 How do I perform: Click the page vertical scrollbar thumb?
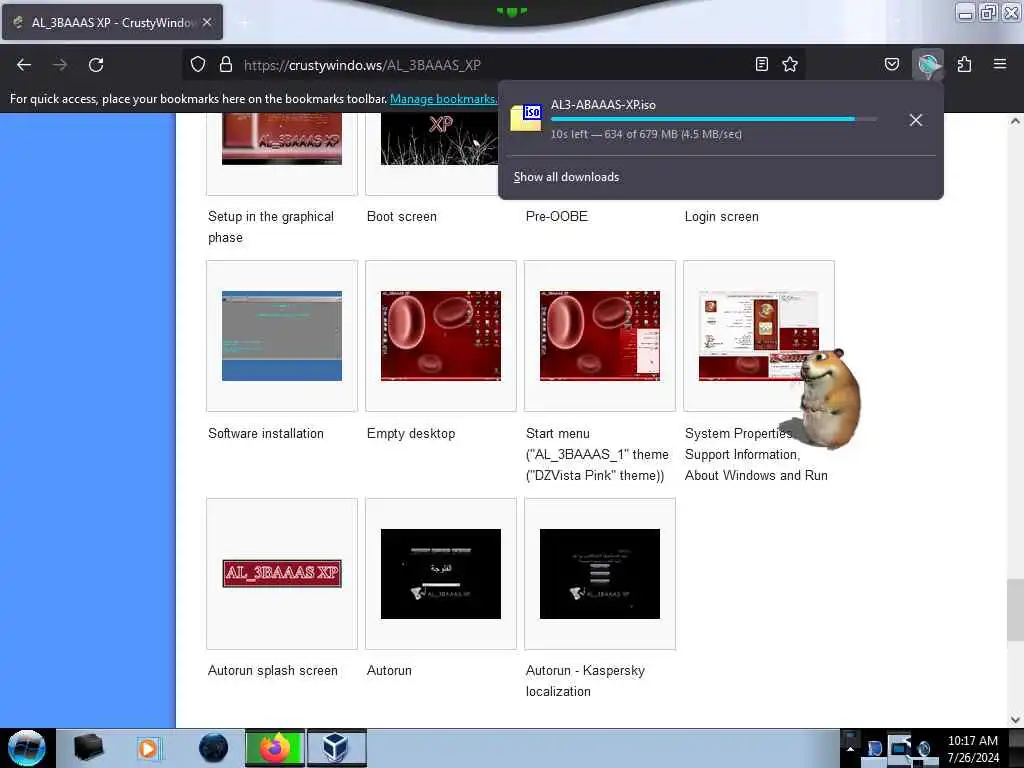(1015, 610)
